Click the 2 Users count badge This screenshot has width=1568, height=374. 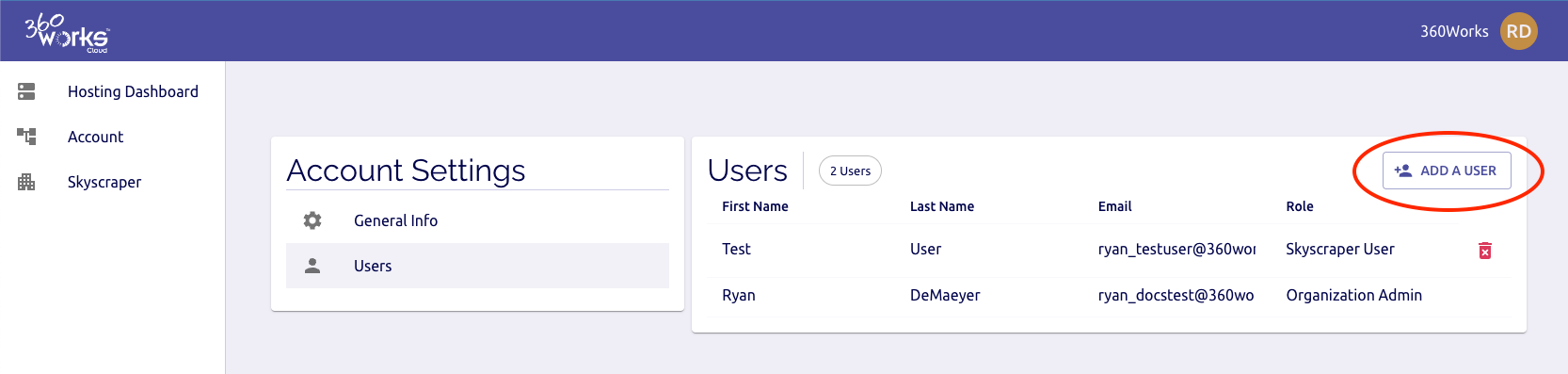tap(850, 171)
